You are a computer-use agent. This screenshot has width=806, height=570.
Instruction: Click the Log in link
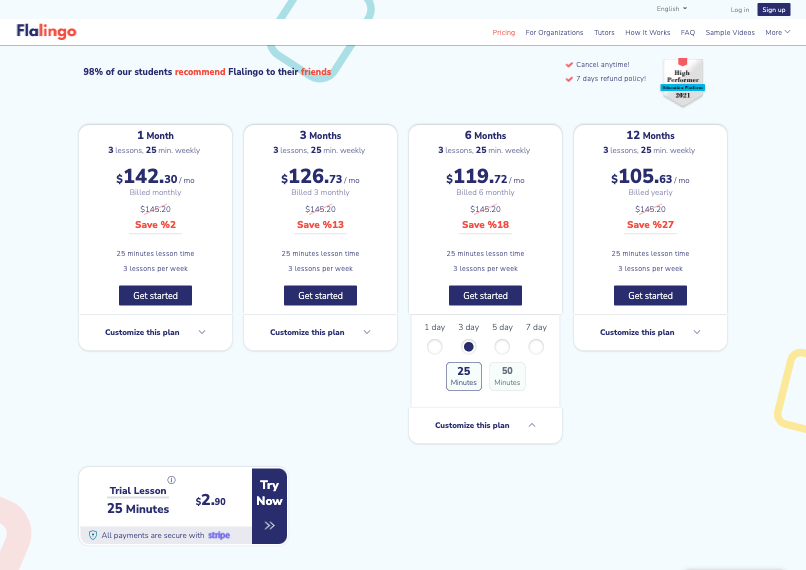pyautogui.click(x=740, y=10)
